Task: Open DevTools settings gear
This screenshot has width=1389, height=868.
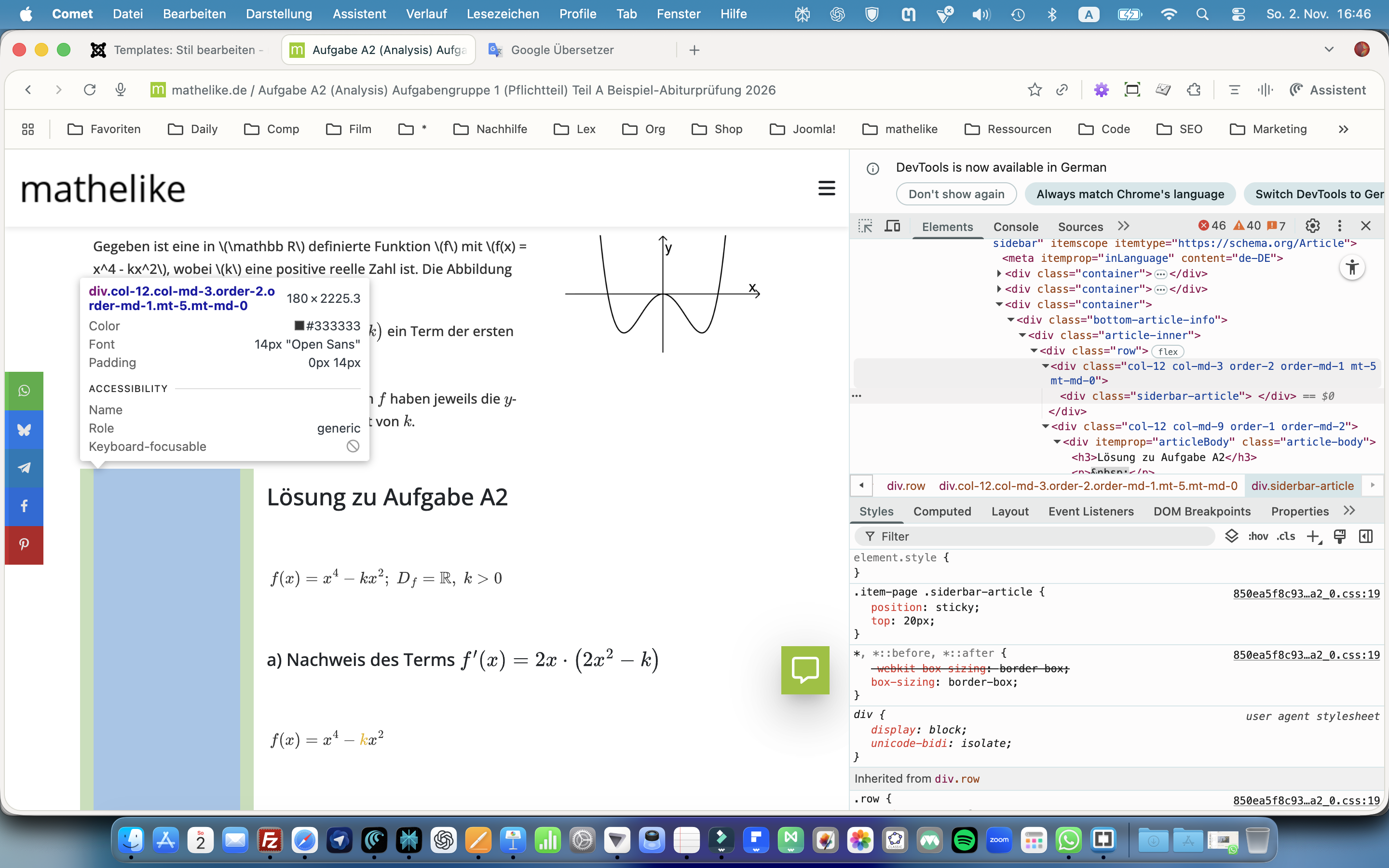Action: tap(1312, 226)
